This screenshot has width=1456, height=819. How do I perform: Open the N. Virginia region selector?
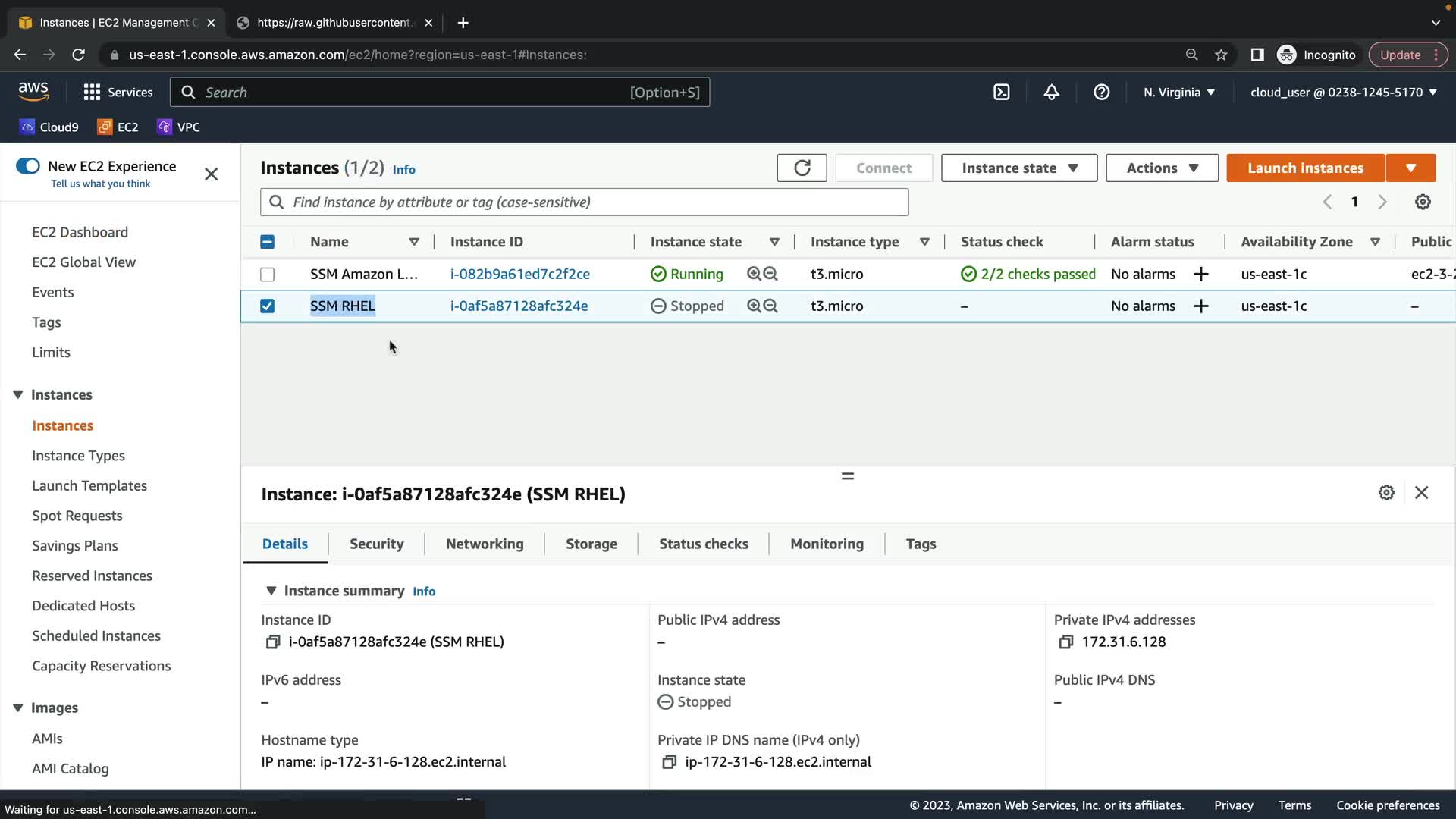point(1178,92)
